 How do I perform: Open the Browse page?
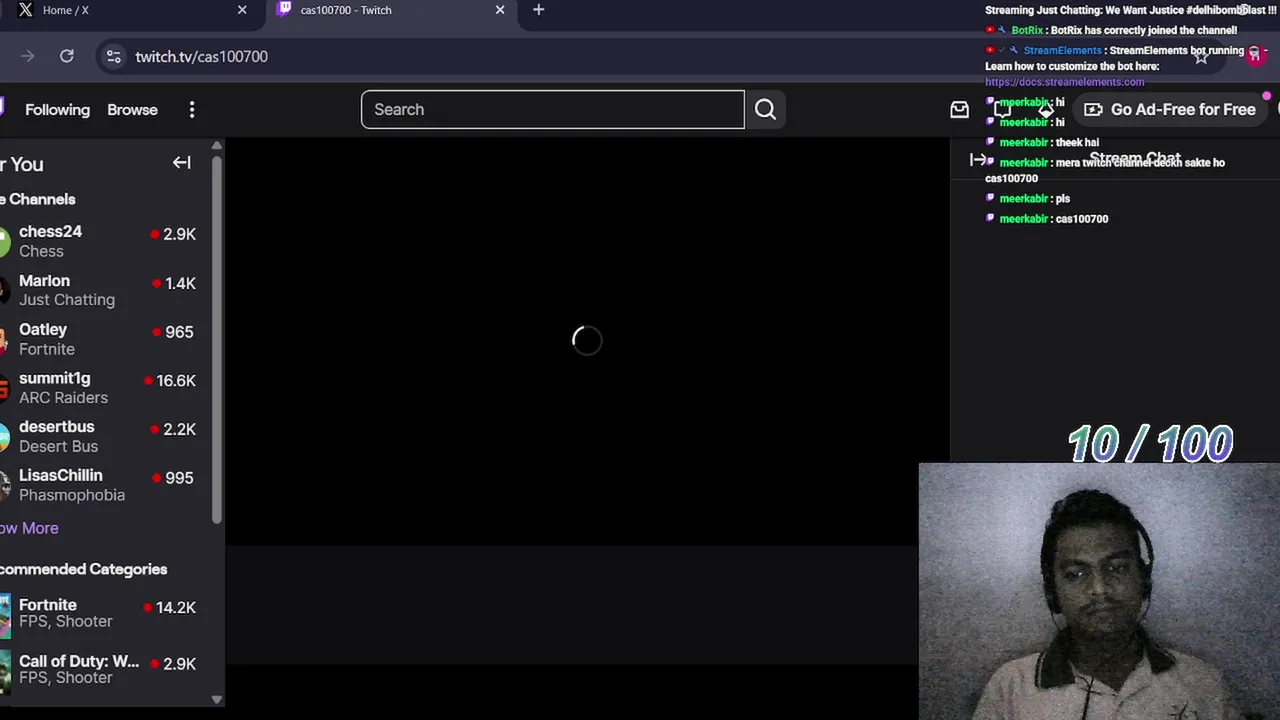pyautogui.click(x=132, y=110)
